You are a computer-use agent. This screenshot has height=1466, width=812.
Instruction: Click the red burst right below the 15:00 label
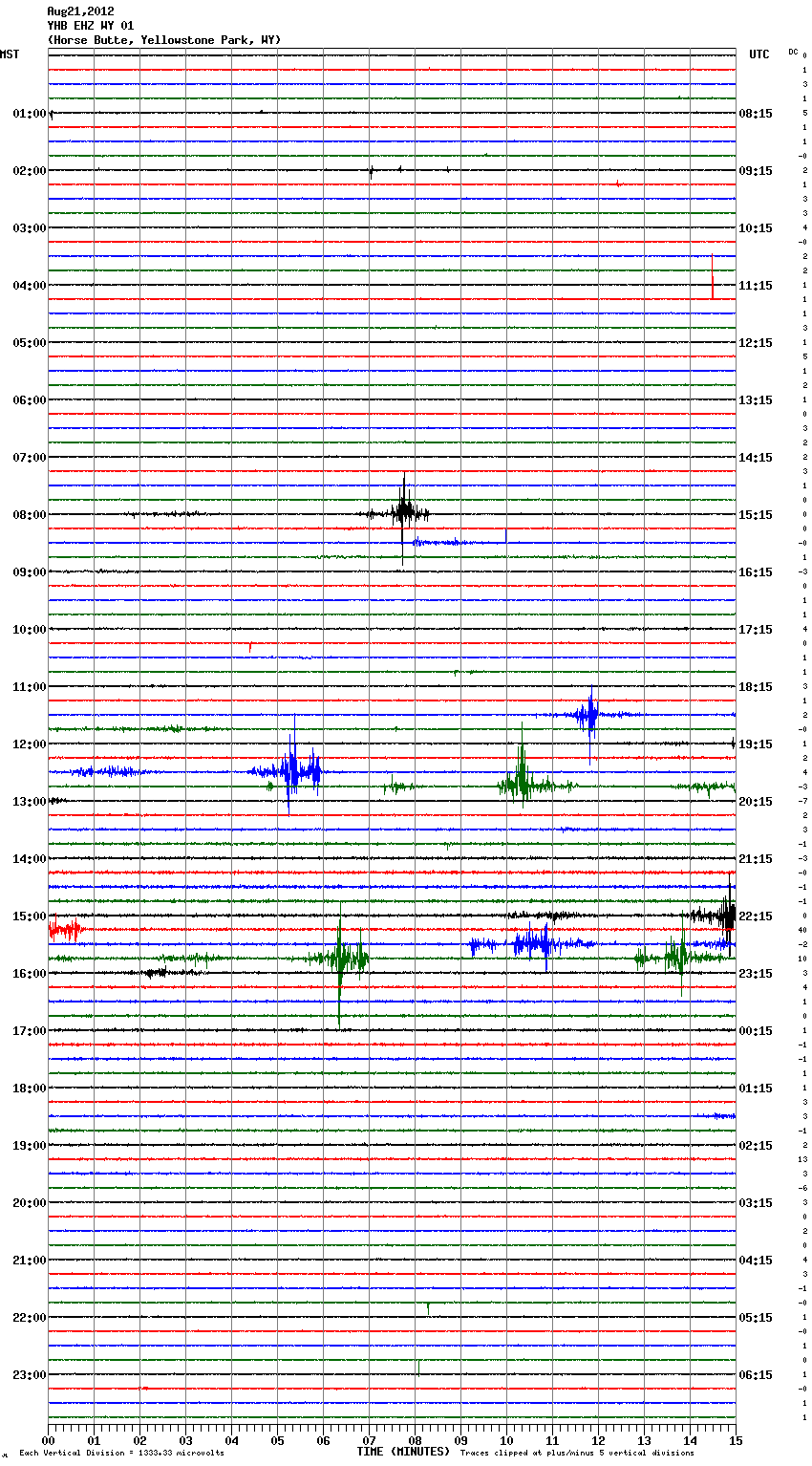click(65, 929)
